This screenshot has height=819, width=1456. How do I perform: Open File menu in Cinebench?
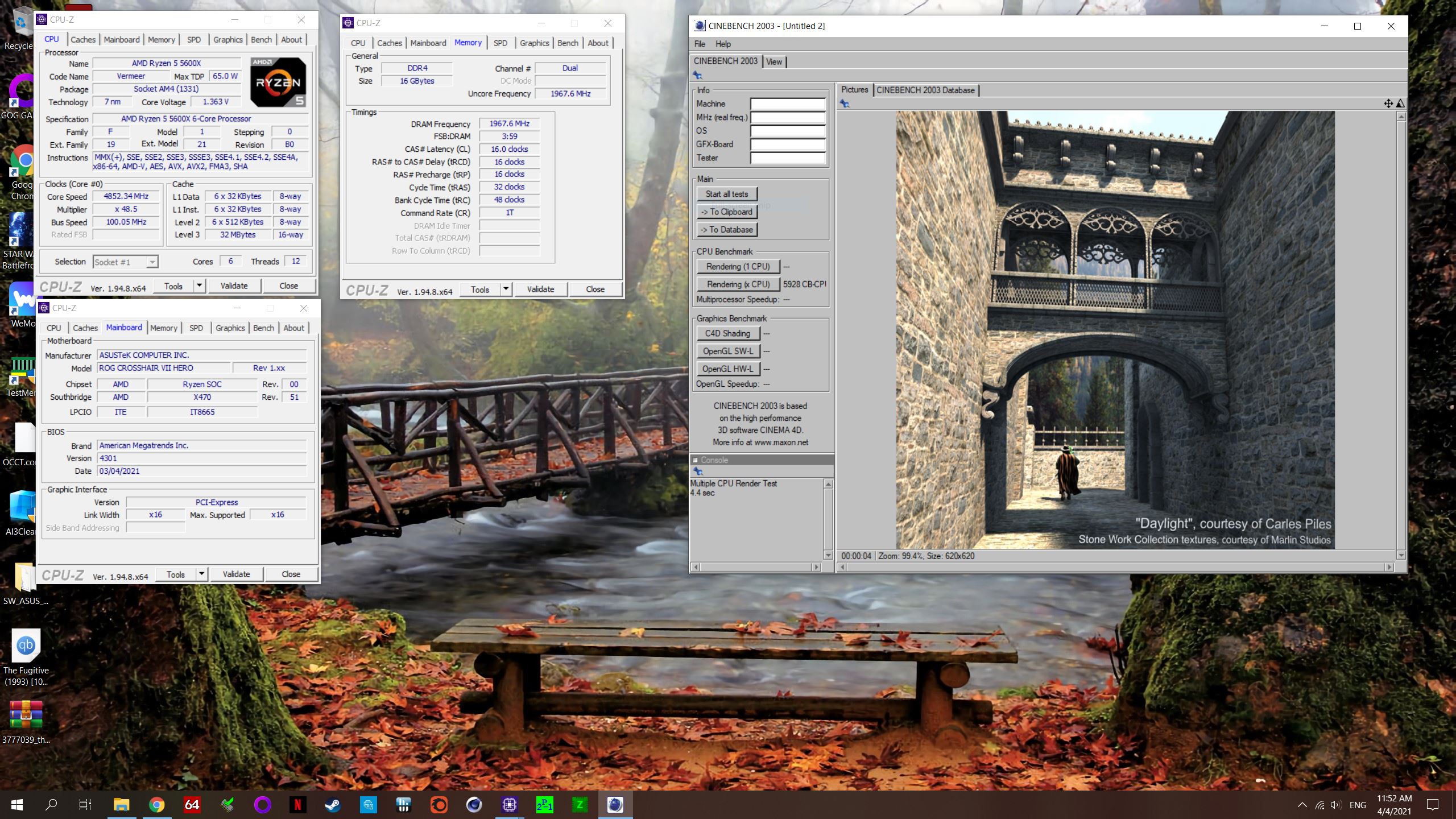click(700, 44)
